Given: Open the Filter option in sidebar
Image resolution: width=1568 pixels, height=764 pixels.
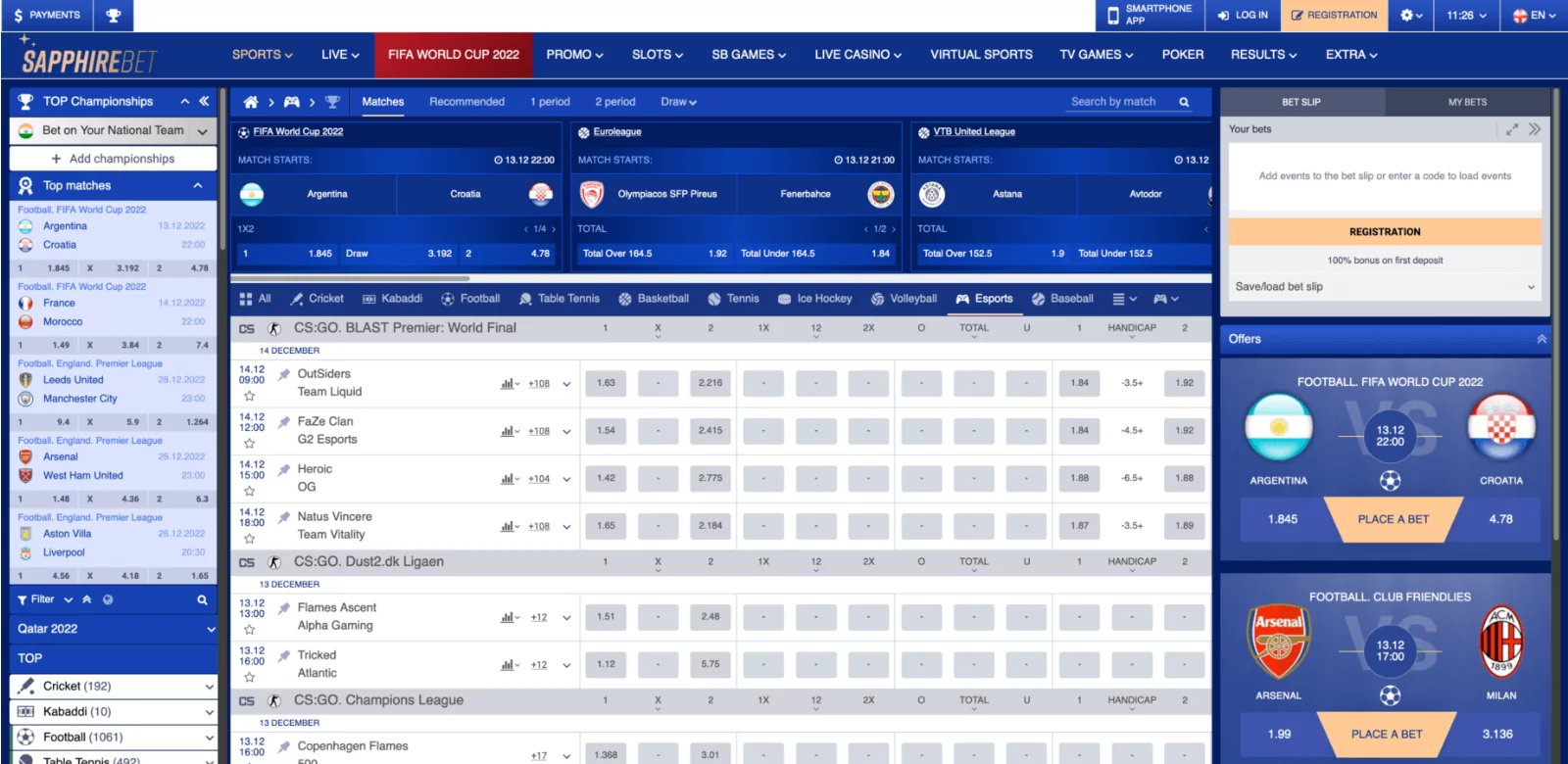Looking at the screenshot, I should (43, 599).
